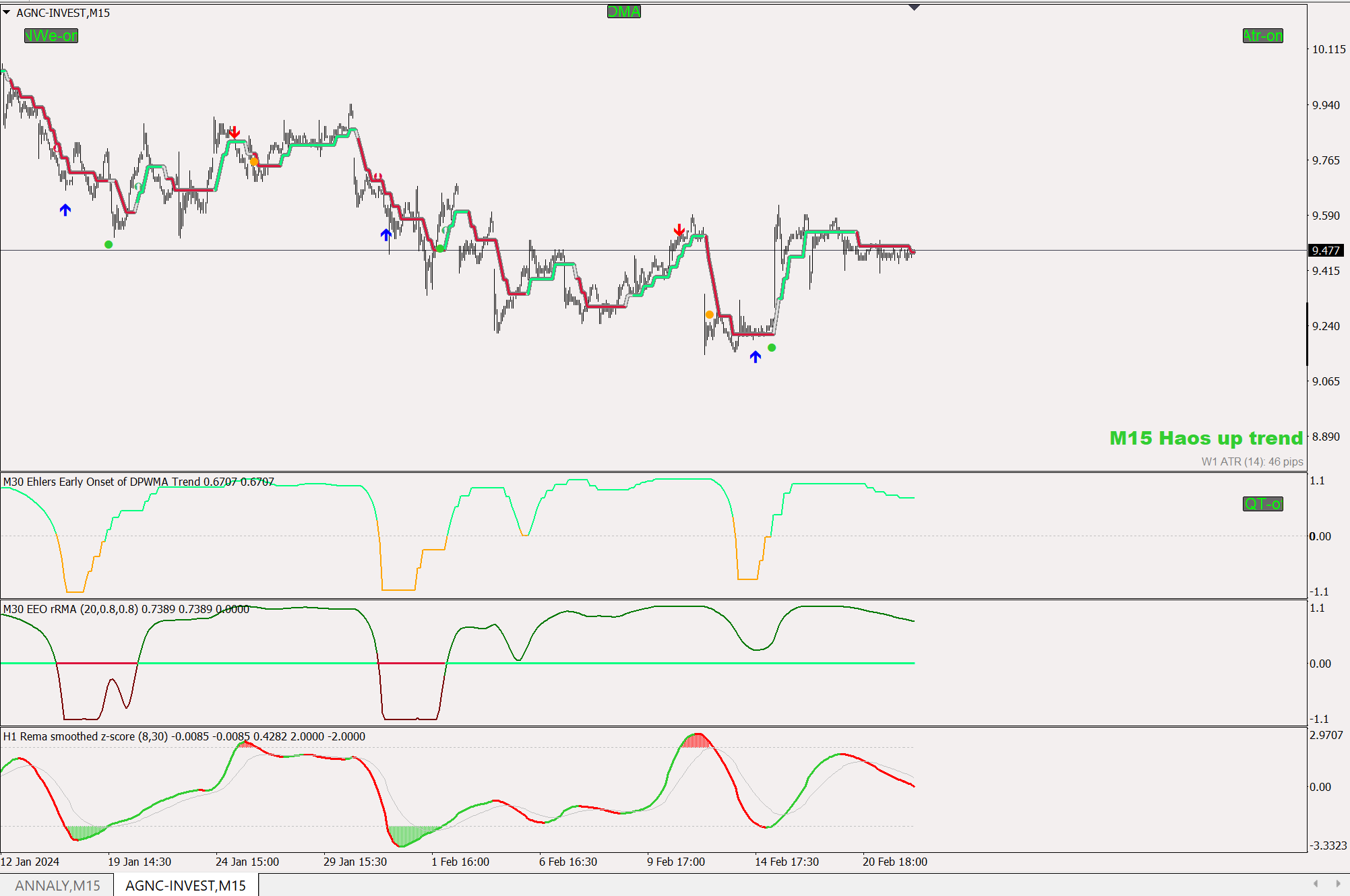The image size is (1350, 896).
Task: Click the QT-on button in indicator pane
Action: [1262, 504]
